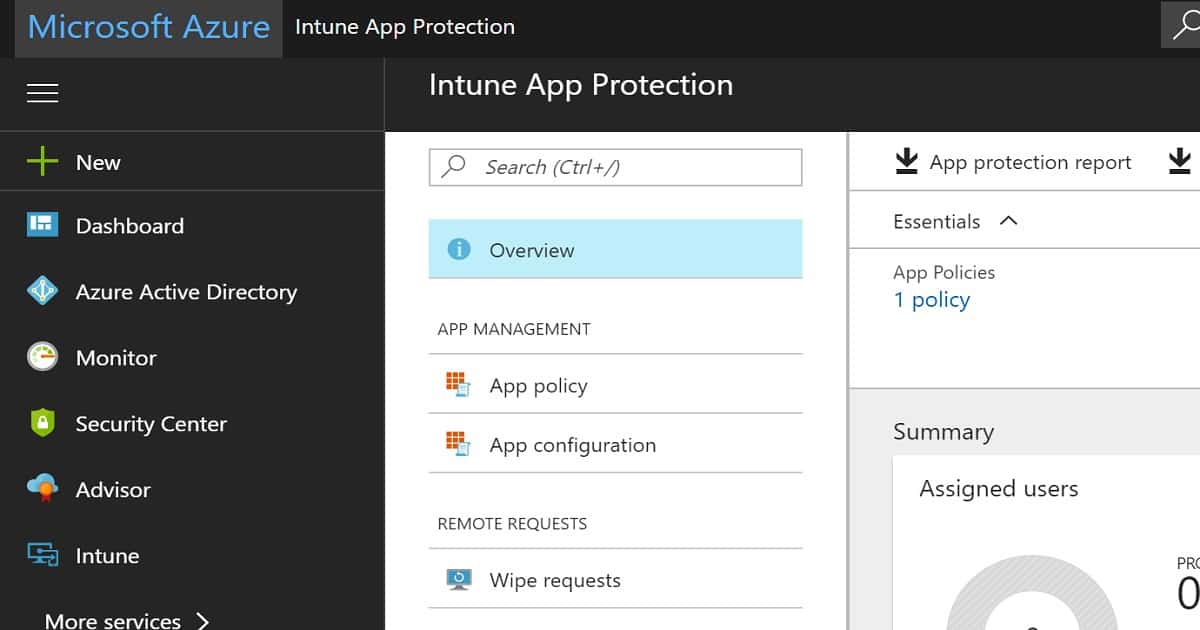Image resolution: width=1200 pixels, height=630 pixels.
Task: Click the Intune devices icon
Action: point(42,555)
